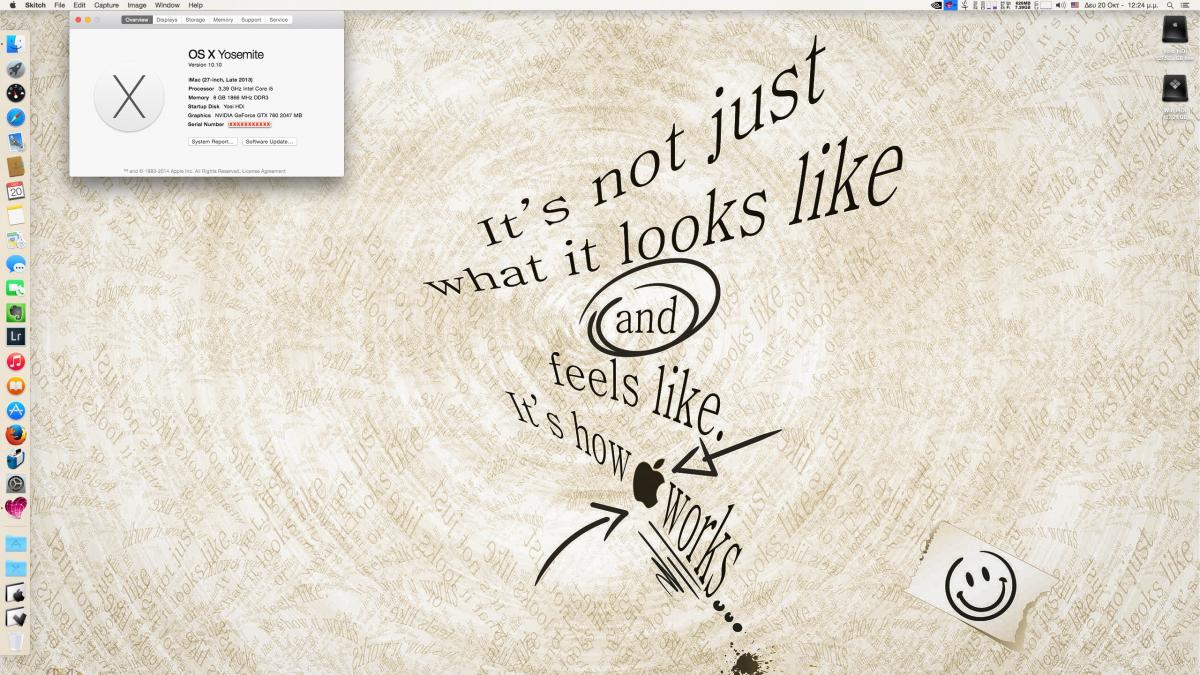Click Software Update button
Screen dimensions: 1200x675
(269, 142)
